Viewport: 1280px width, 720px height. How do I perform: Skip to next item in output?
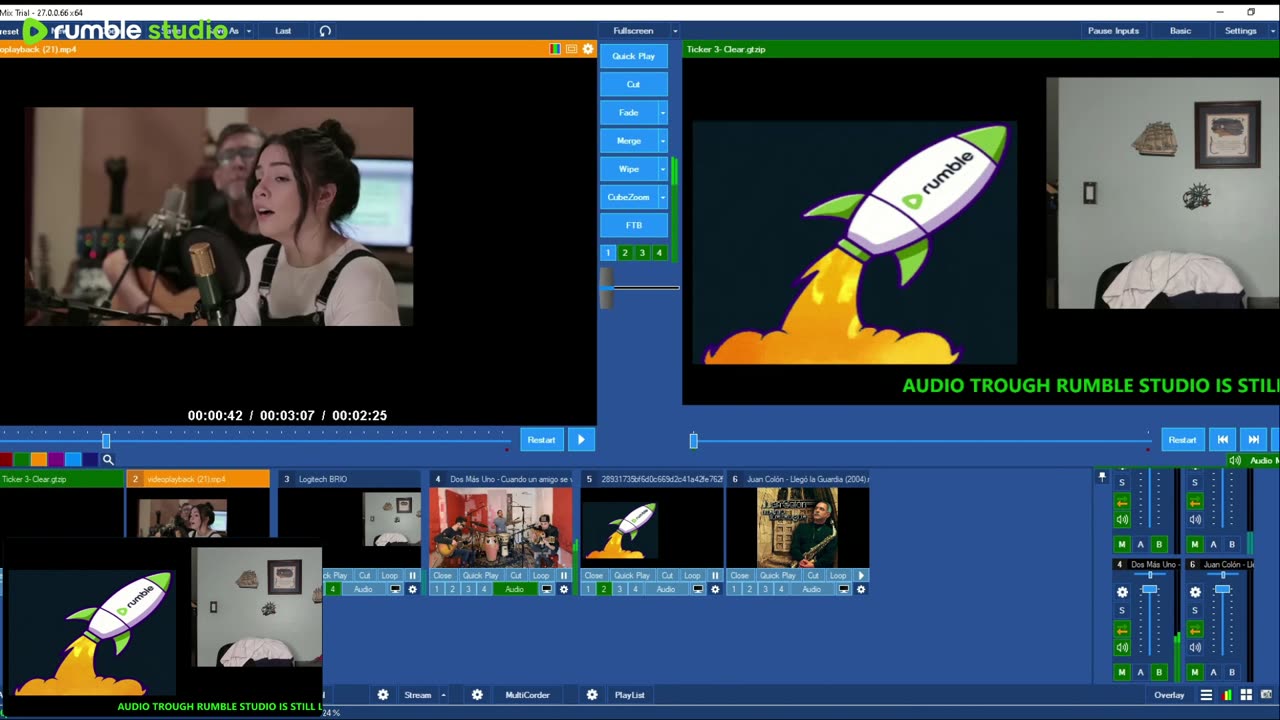pos(1253,440)
